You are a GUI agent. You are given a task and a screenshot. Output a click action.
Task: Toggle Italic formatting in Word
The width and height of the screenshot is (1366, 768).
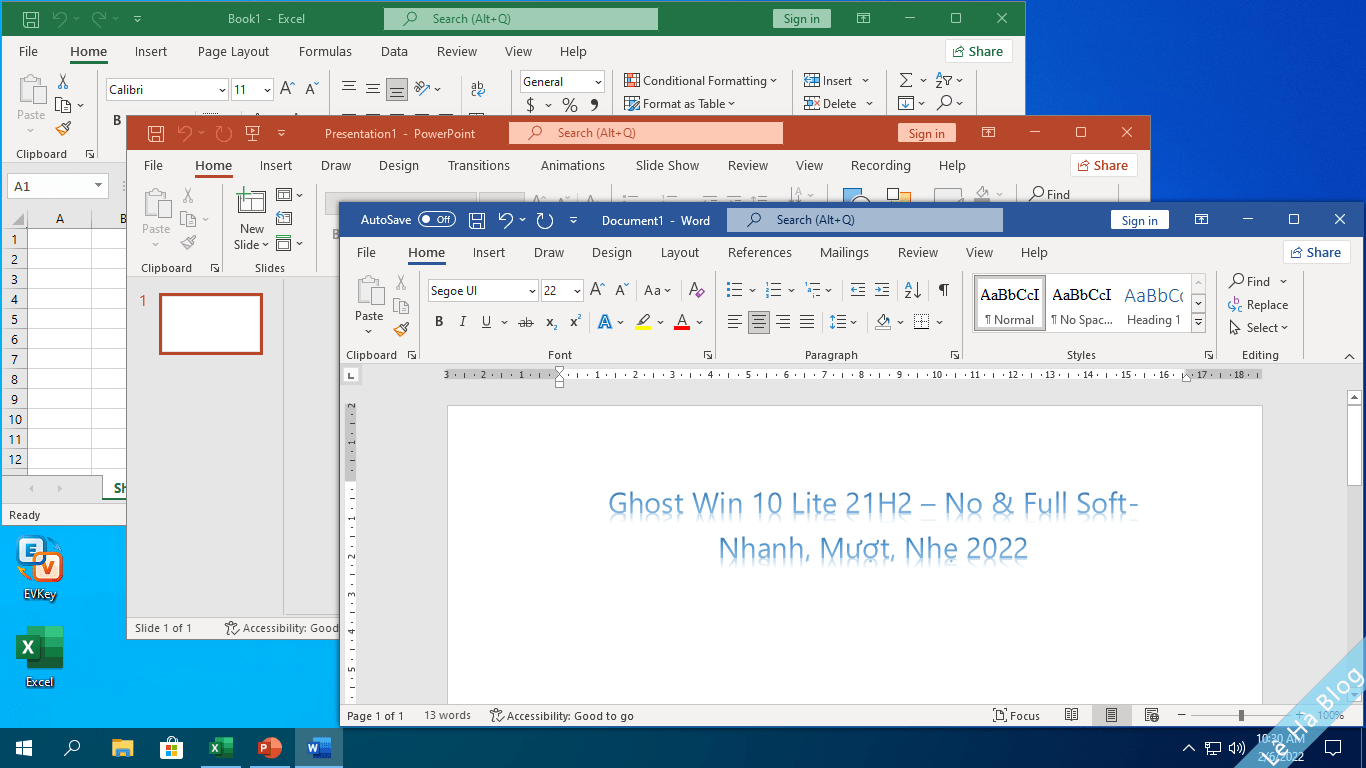pyautogui.click(x=462, y=322)
